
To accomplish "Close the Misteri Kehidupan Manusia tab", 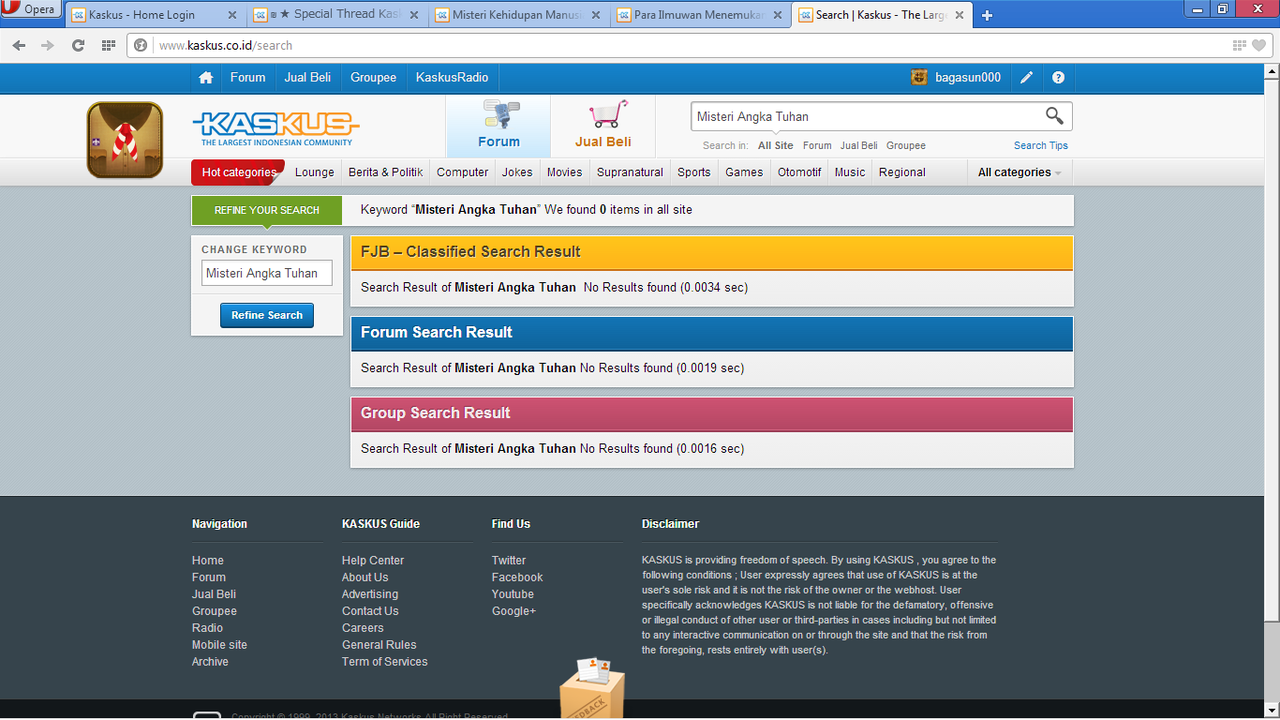I will [597, 15].
